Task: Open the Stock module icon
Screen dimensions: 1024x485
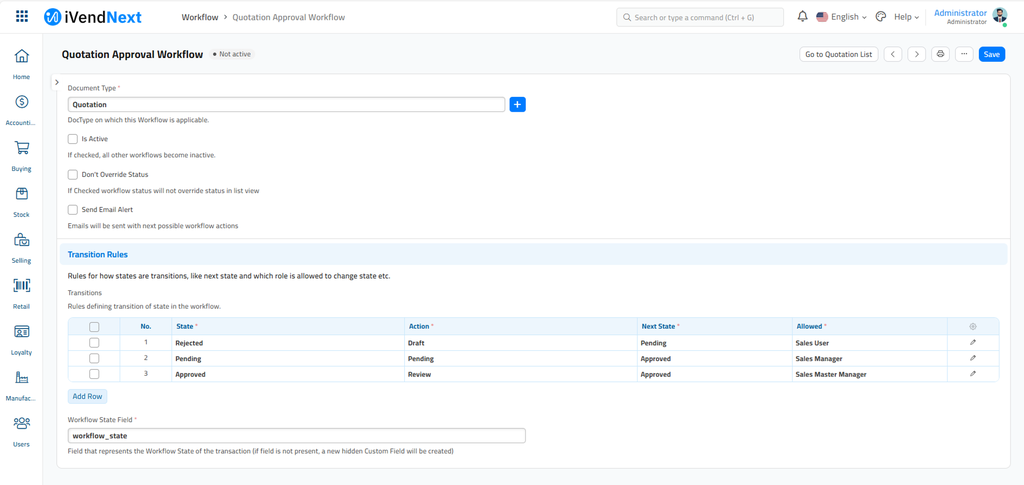Action: click(x=21, y=194)
